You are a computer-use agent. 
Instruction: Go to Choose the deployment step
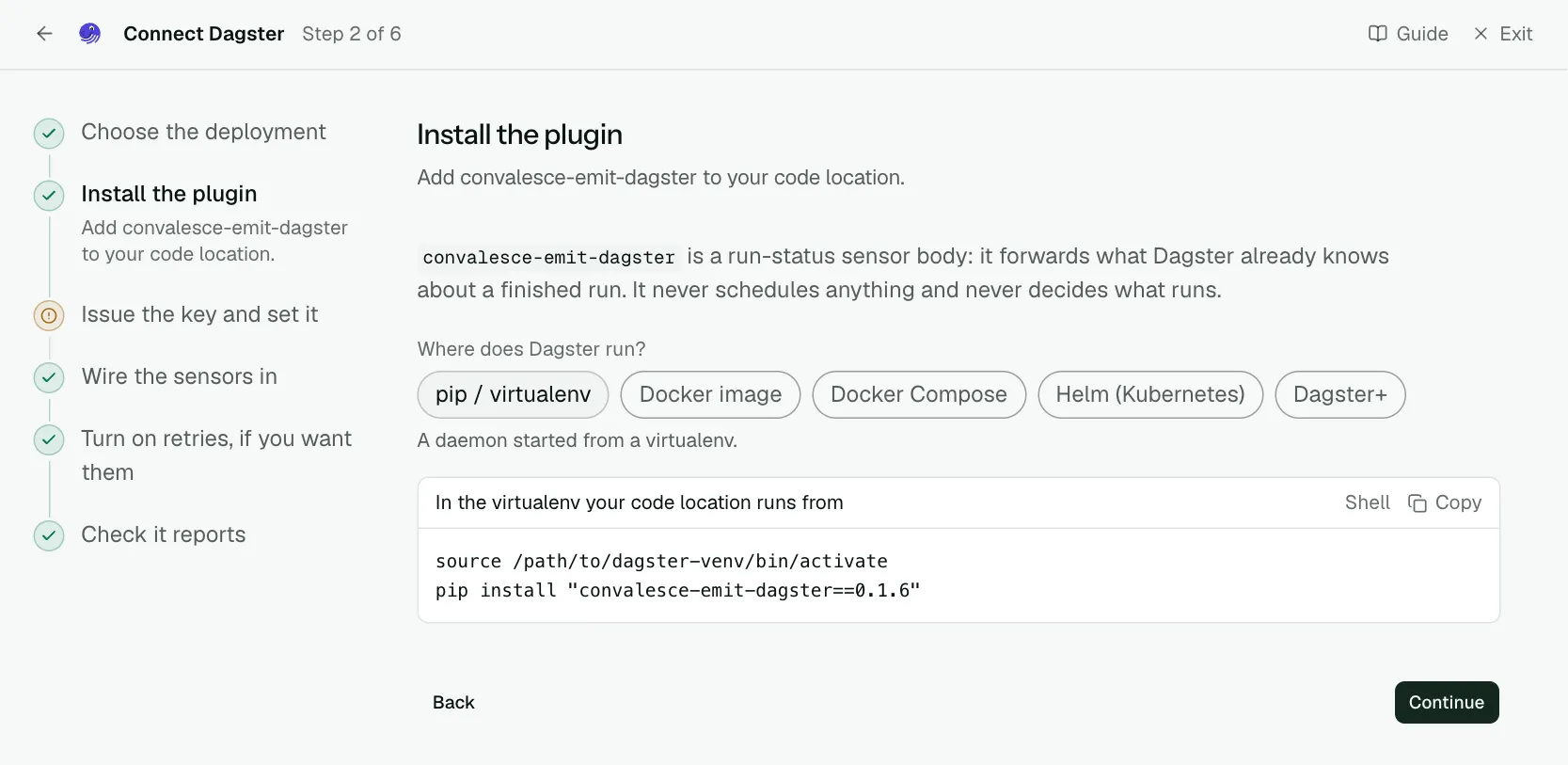(x=203, y=132)
